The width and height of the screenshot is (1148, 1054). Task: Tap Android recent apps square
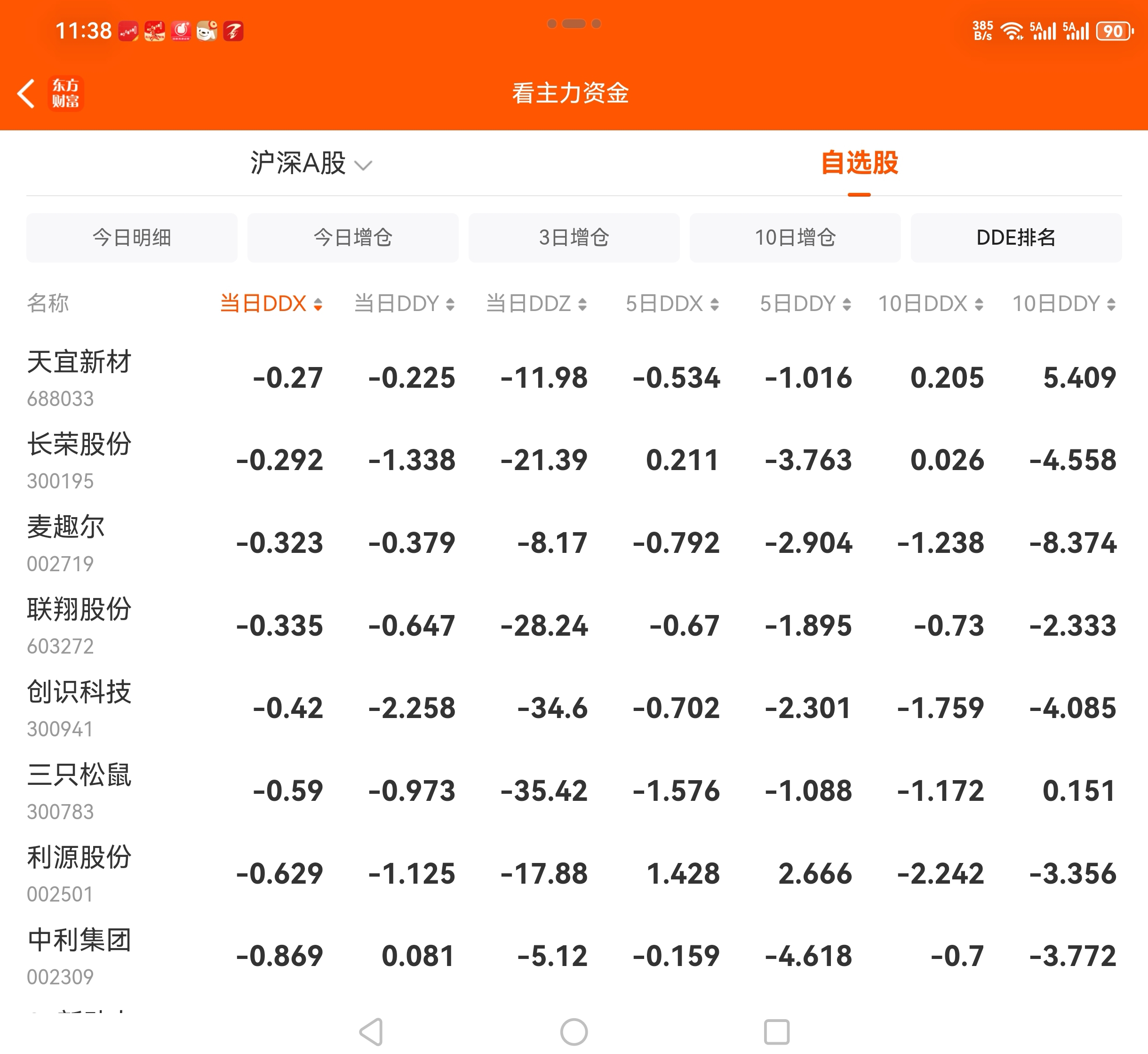click(x=776, y=1031)
